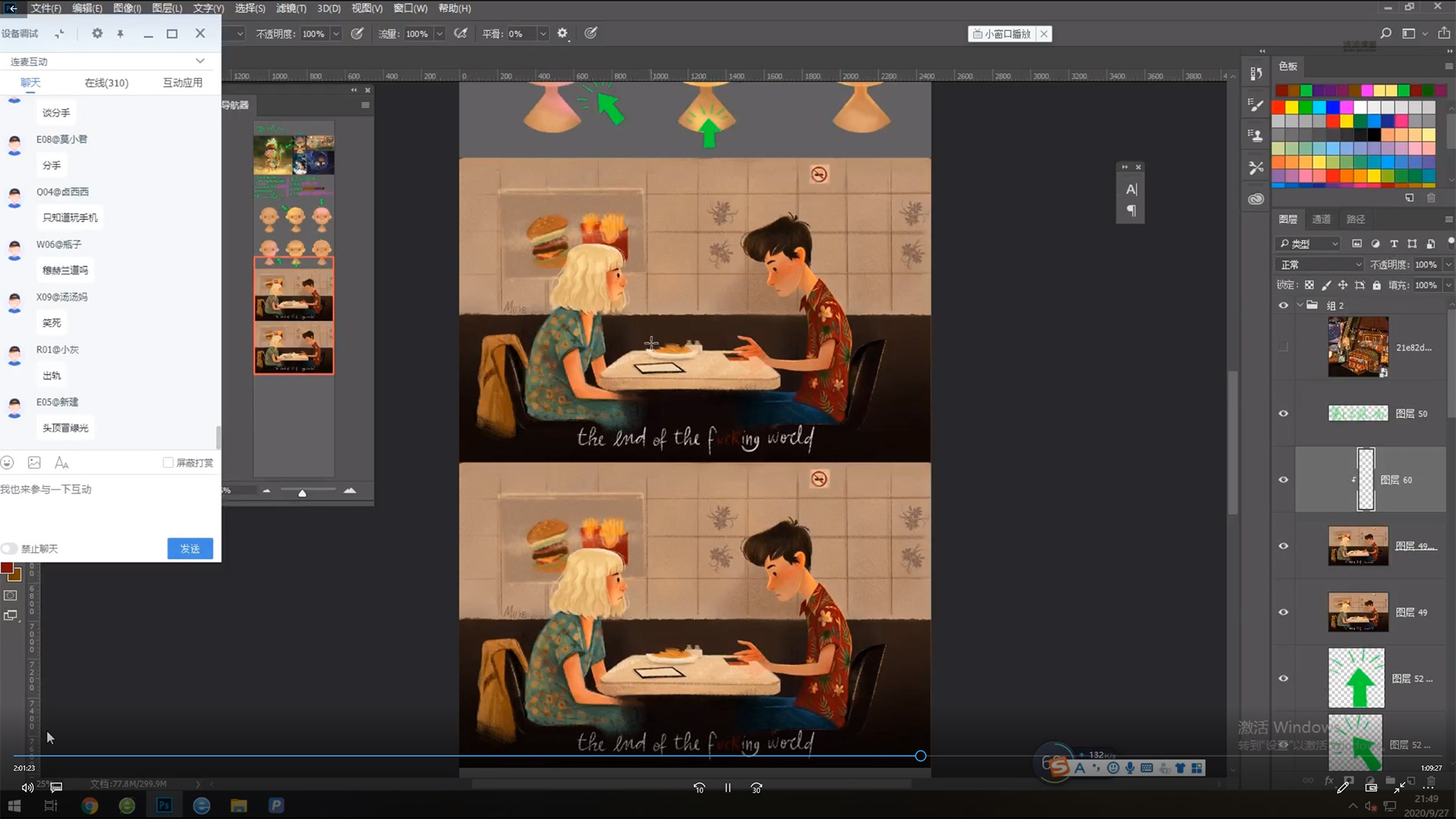Viewport: 1456px width, 819px height.
Task: Rewind video 10 seconds
Action: (x=699, y=788)
